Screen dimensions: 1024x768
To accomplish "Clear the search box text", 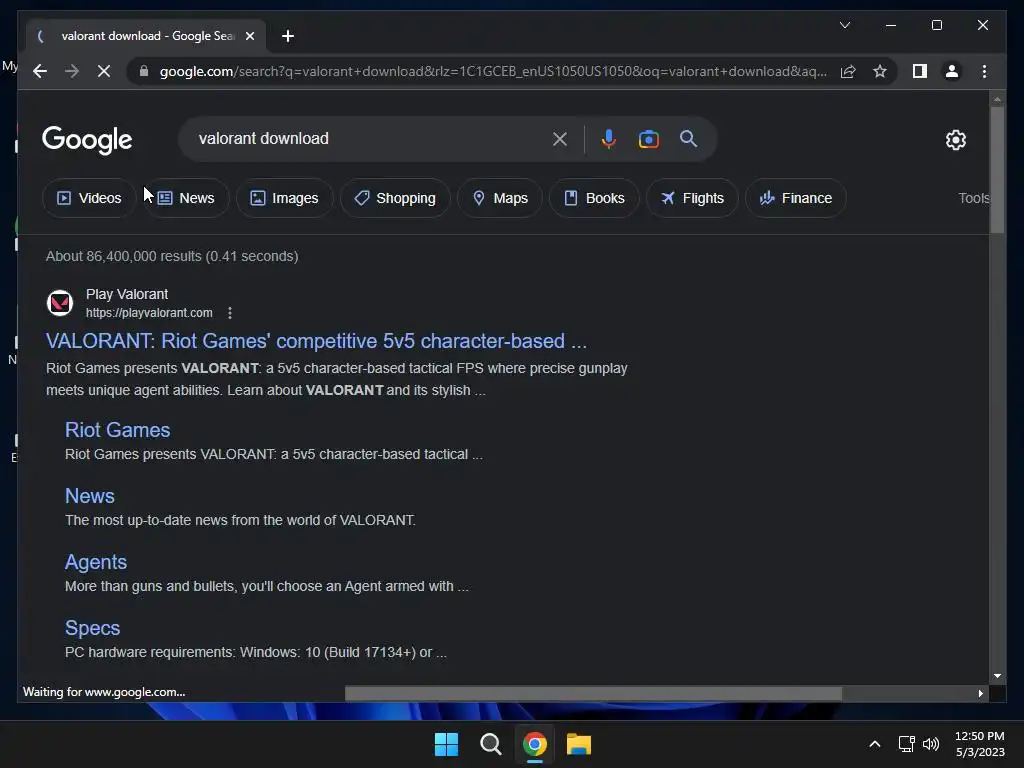I will point(560,139).
